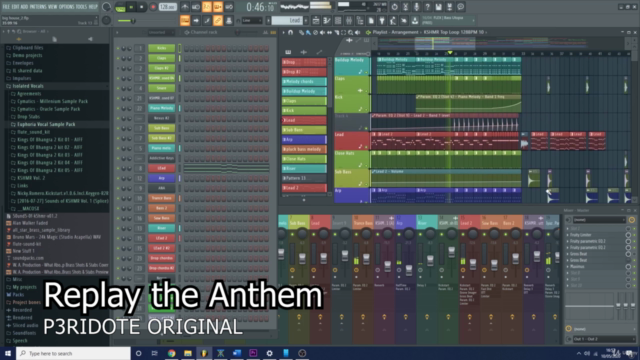Screen dimensions: 640x360
Task: Click the Play button in transport
Action: [131, 7]
